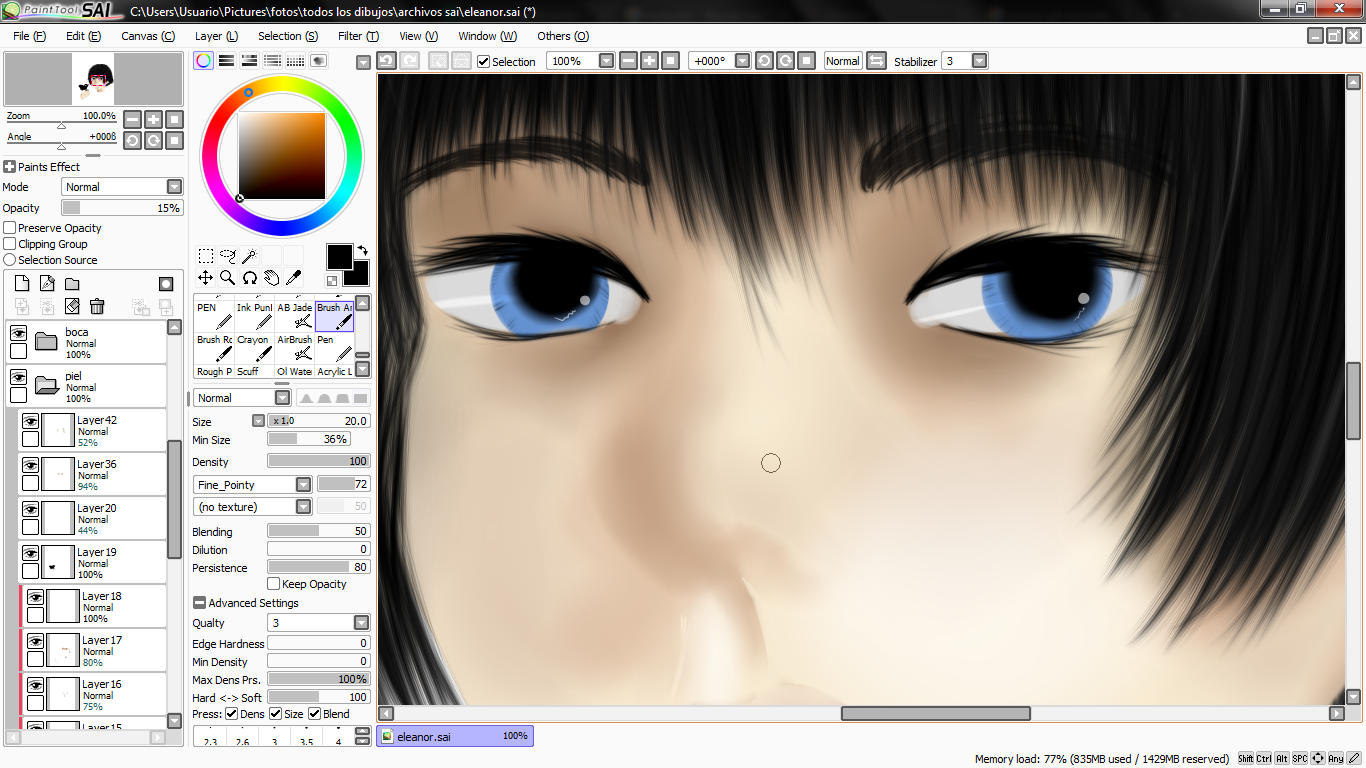Select the Eyedropper color picker tool

[x=294, y=278]
